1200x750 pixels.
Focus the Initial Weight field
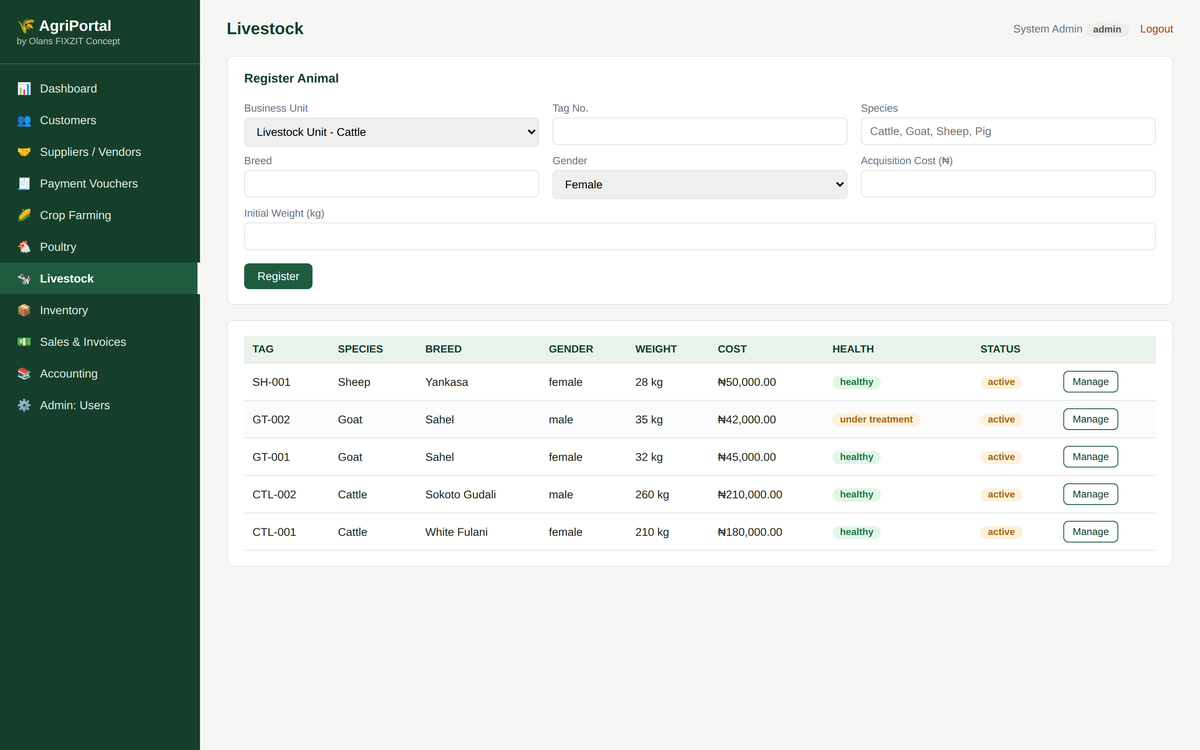click(x=700, y=236)
